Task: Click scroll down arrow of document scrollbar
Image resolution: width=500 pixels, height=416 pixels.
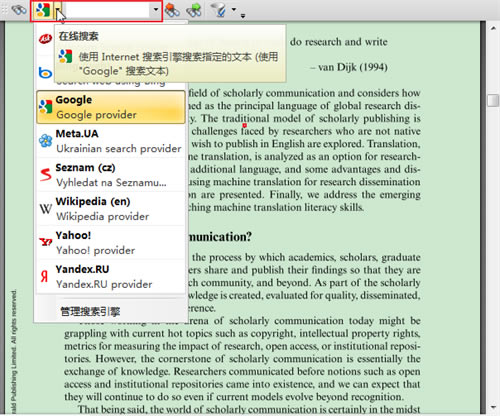Action: (x=493, y=408)
